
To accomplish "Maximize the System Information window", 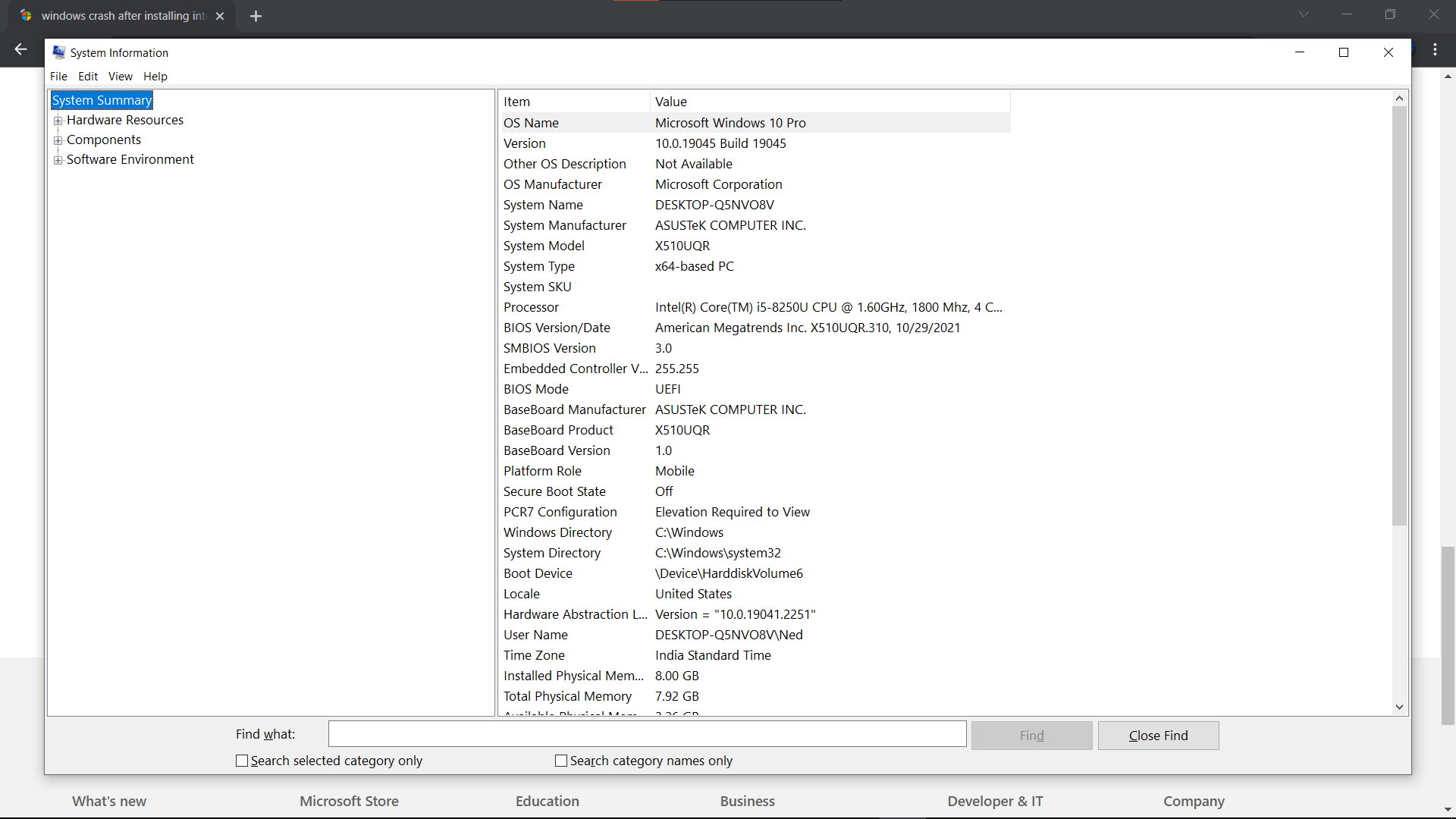I will pyautogui.click(x=1344, y=52).
